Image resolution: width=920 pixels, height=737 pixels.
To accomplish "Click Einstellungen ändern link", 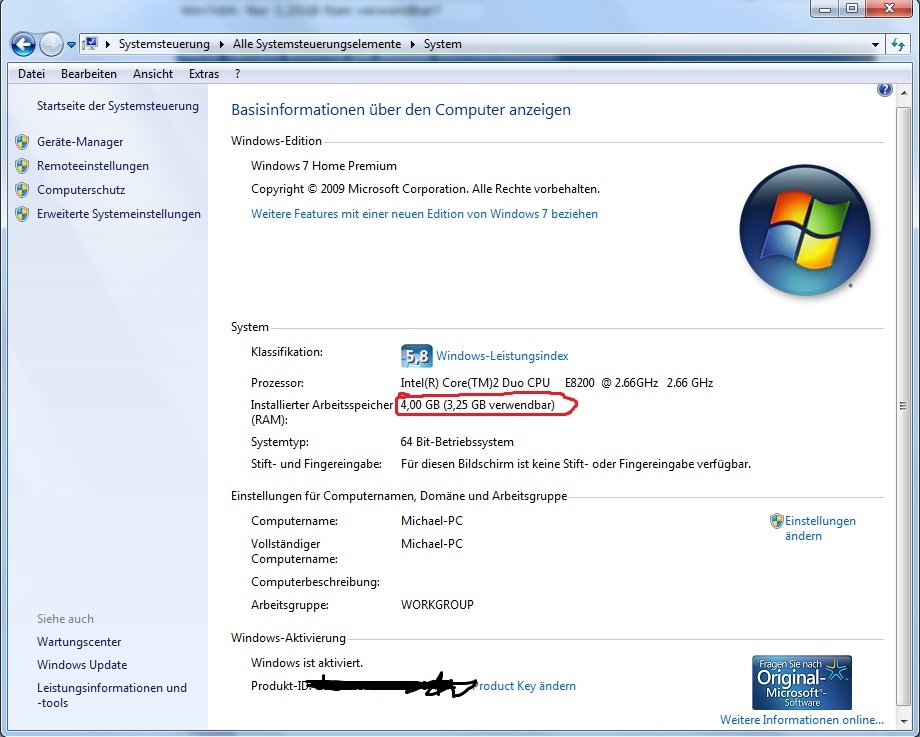I will tap(820, 528).
